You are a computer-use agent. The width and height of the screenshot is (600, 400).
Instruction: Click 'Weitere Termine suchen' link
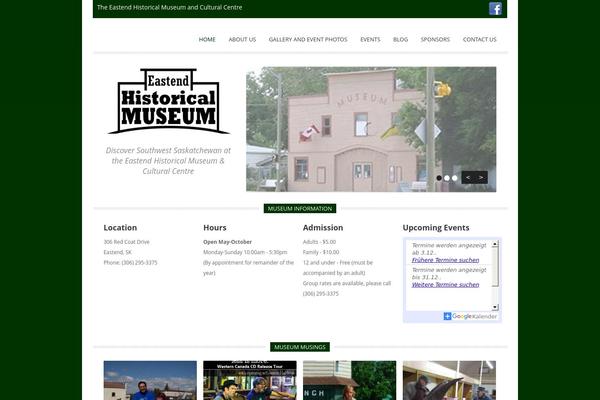tap(445, 284)
